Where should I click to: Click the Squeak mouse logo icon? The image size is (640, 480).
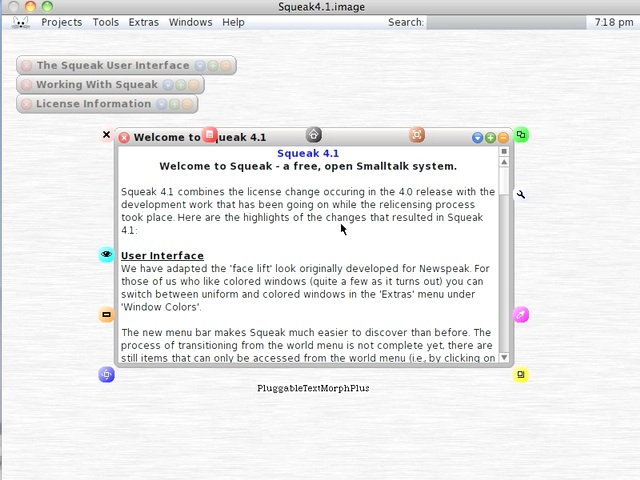20,22
